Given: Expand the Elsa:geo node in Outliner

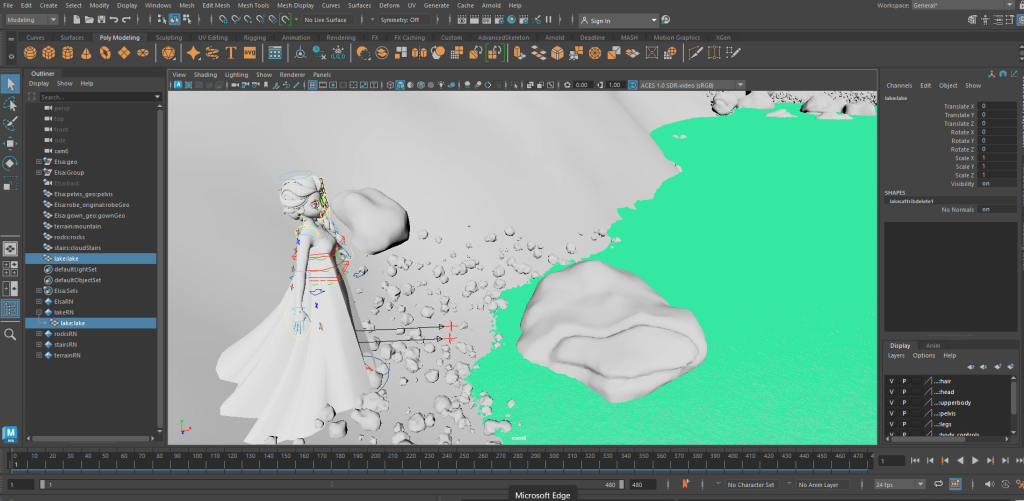Looking at the screenshot, I should tap(39, 161).
